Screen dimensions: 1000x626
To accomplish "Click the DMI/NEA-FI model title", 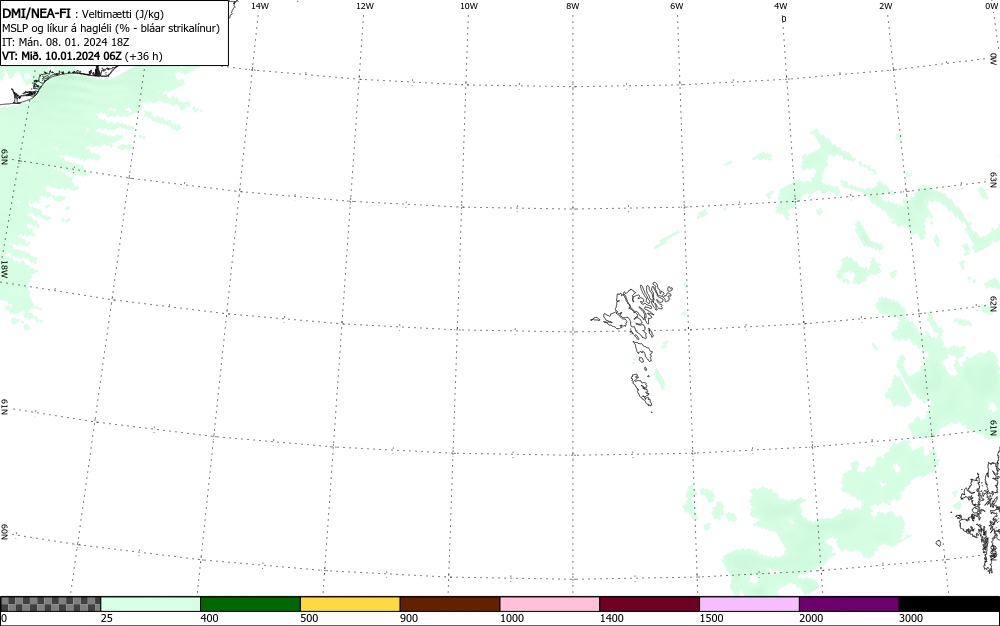I will pos(36,13).
